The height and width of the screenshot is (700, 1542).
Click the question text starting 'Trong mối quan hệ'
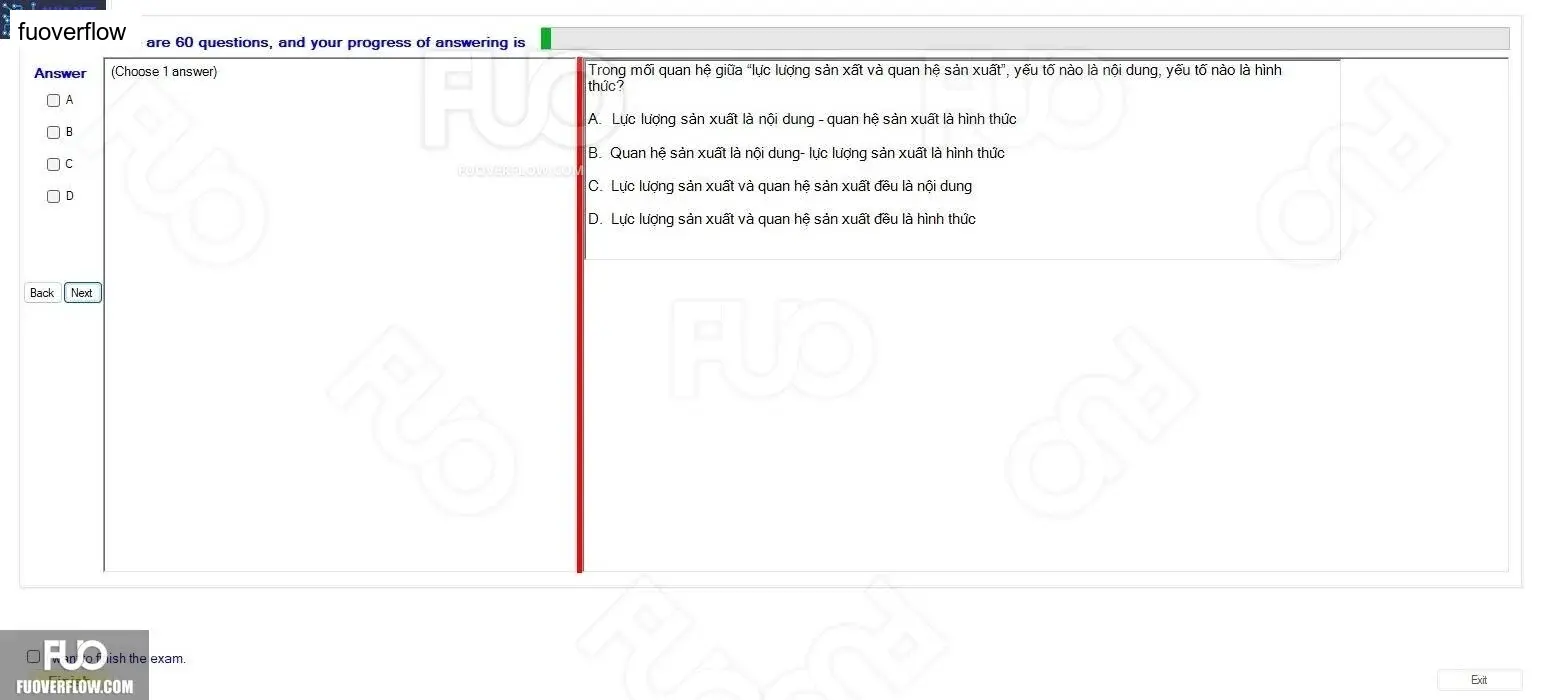coord(934,78)
